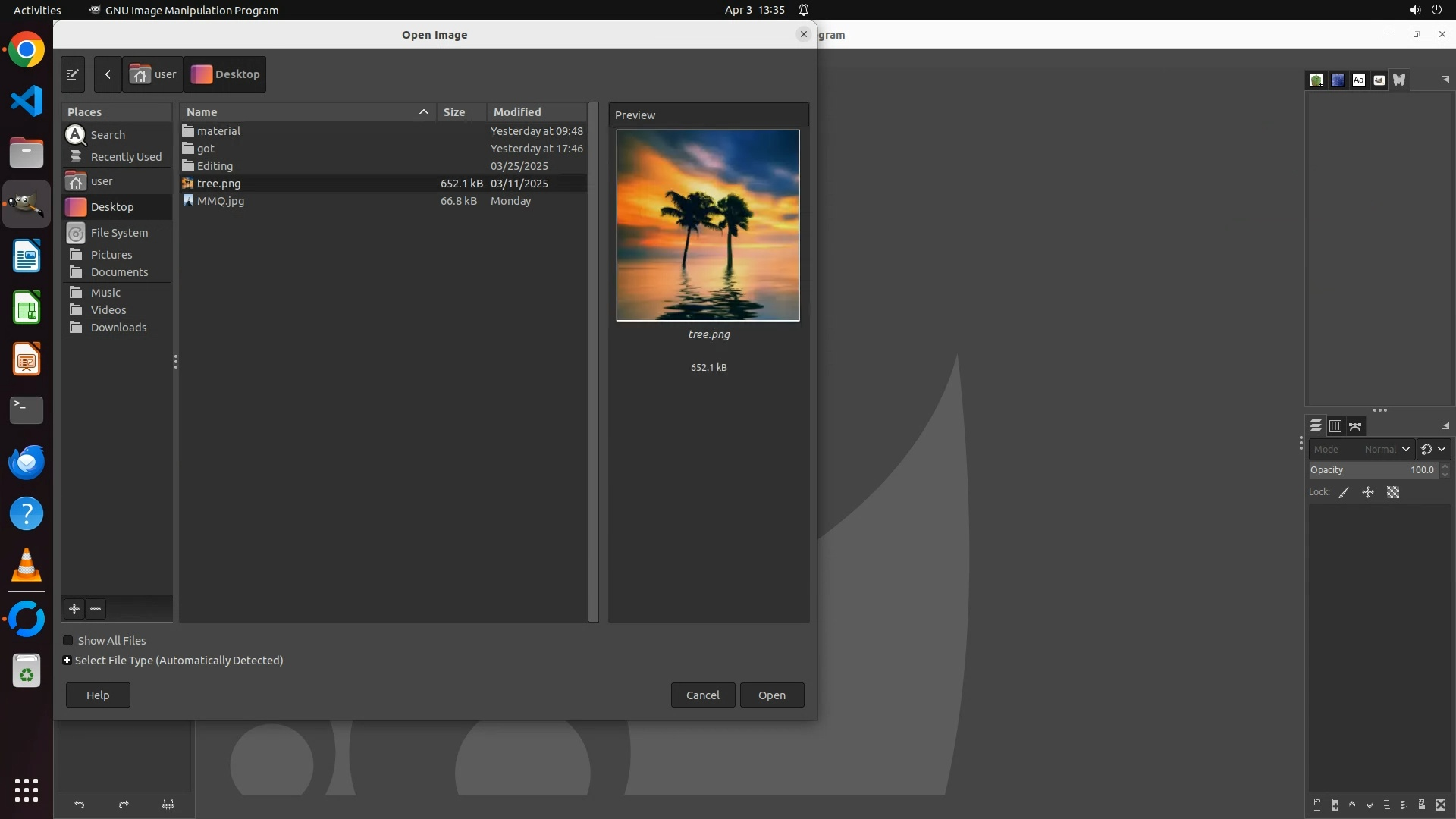Add bookmark with the plus icon
Image resolution: width=1456 pixels, height=819 pixels.
click(x=74, y=609)
